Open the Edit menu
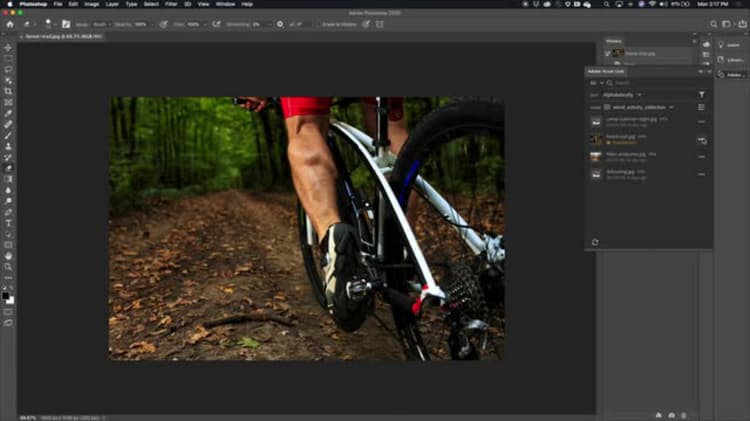Screen dimensions: 750x421 [x=73, y=4]
